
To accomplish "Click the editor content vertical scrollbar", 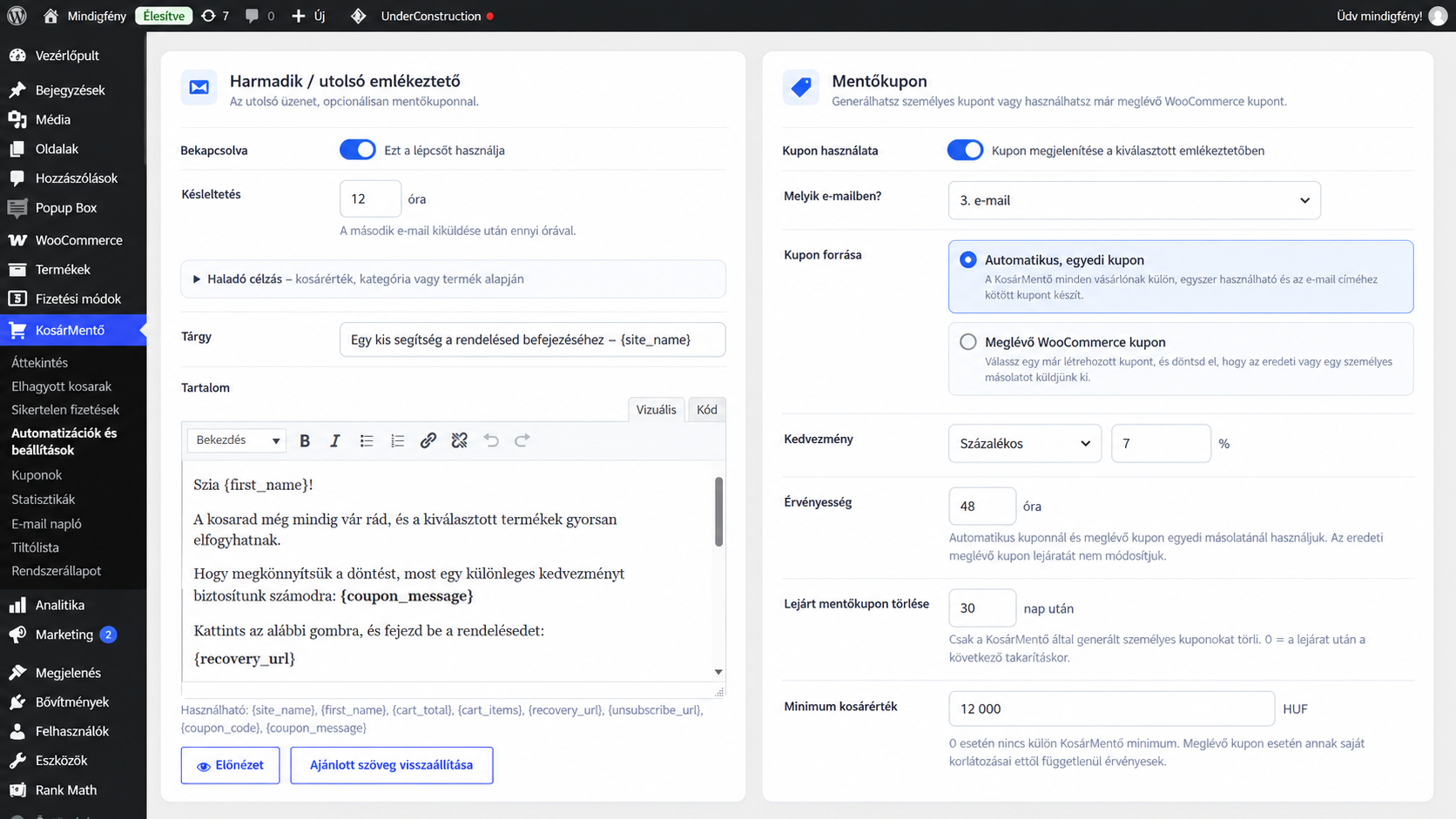I will [x=718, y=511].
